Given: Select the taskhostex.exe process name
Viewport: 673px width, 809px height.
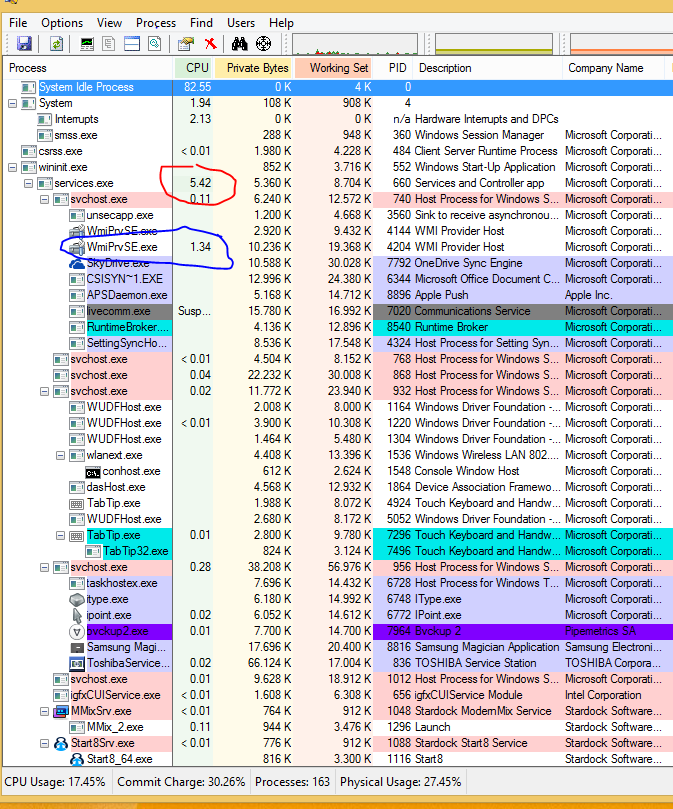Looking at the screenshot, I should click(122, 583).
